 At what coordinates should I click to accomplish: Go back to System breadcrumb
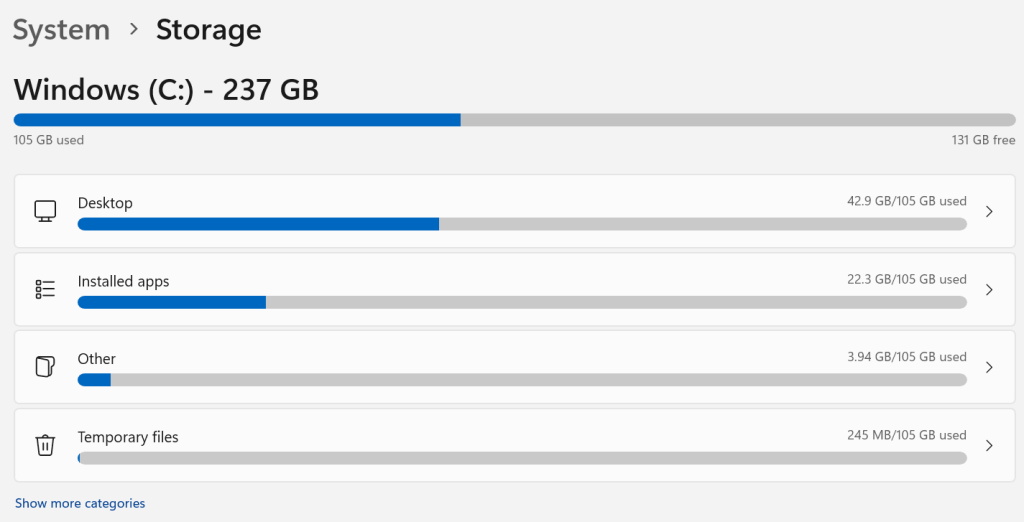[61, 30]
